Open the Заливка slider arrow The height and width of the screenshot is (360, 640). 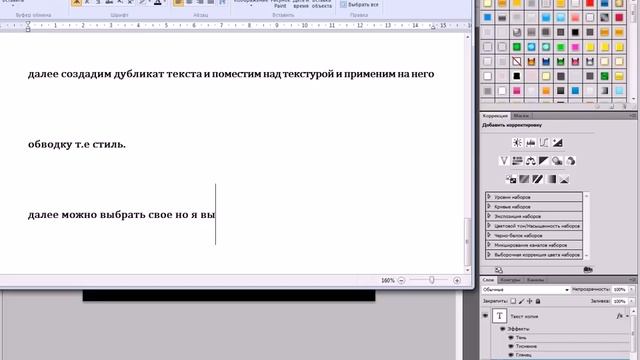tap(632, 301)
